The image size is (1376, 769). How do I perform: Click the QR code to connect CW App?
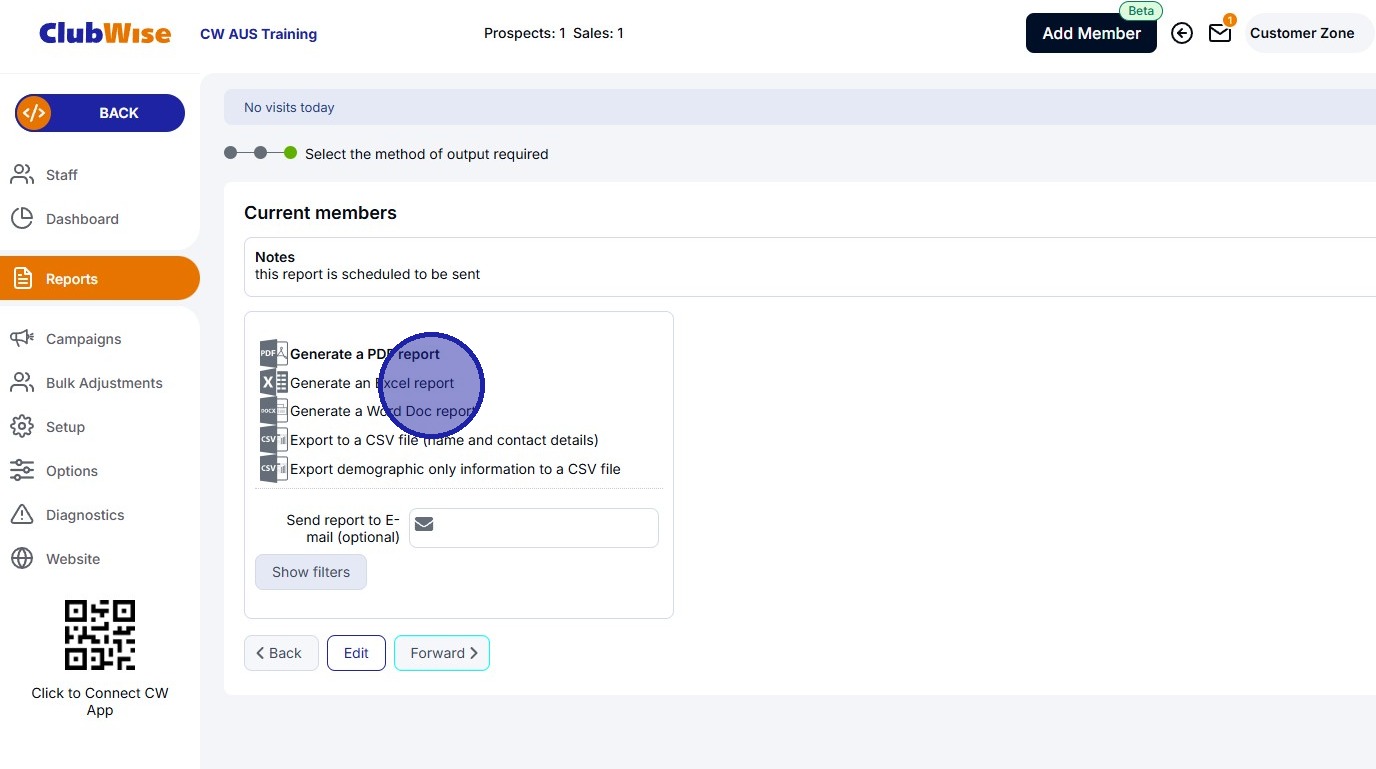coord(100,635)
